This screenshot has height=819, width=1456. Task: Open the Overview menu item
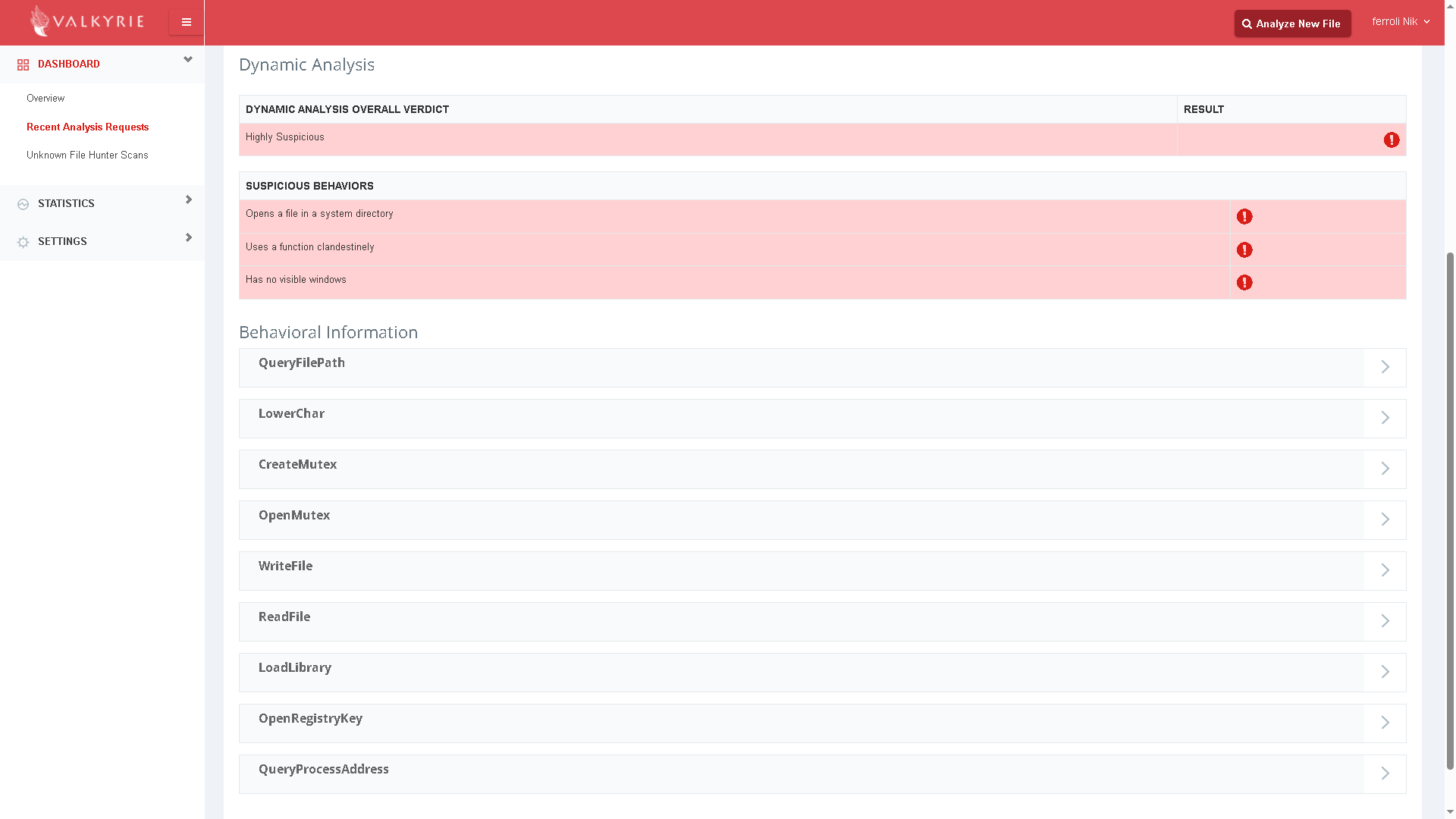click(x=45, y=99)
